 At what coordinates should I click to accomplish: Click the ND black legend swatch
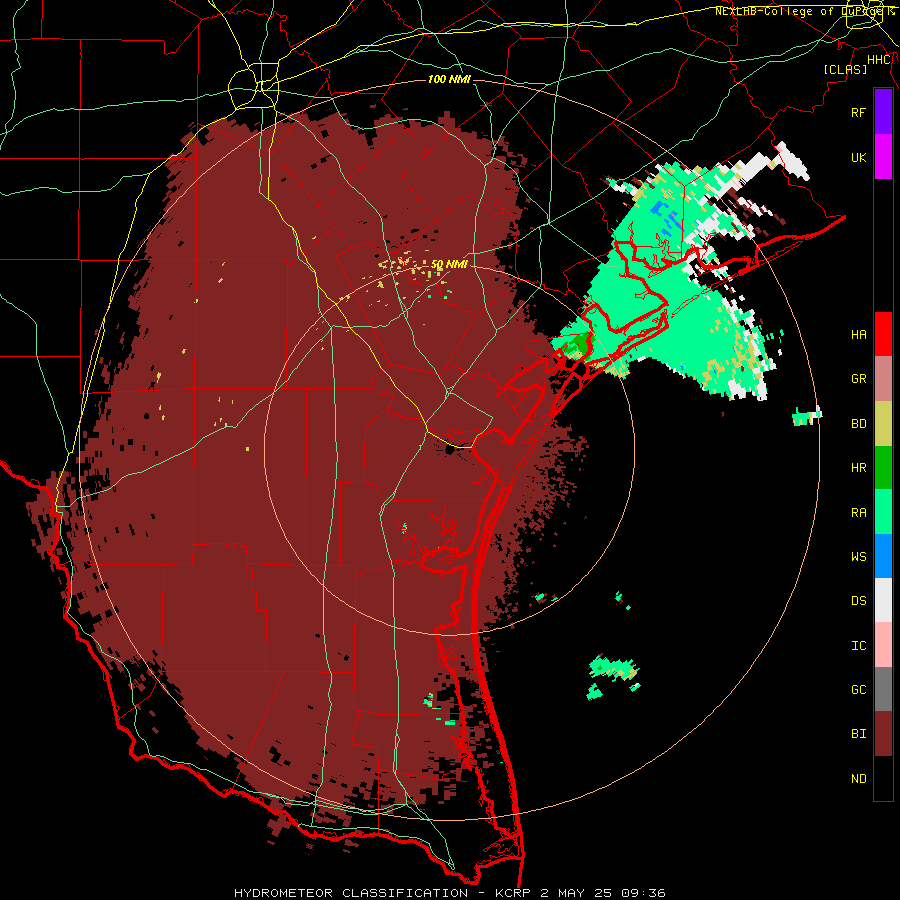click(883, 778)
